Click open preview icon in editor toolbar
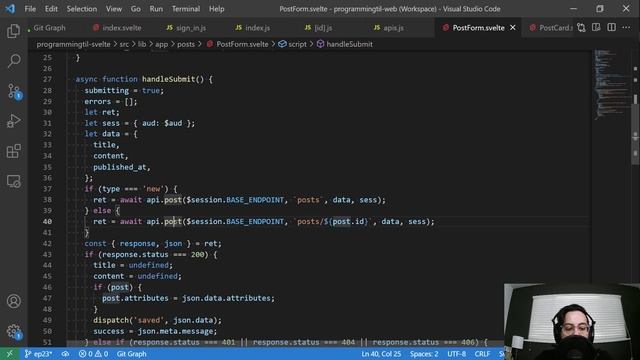 596,28
